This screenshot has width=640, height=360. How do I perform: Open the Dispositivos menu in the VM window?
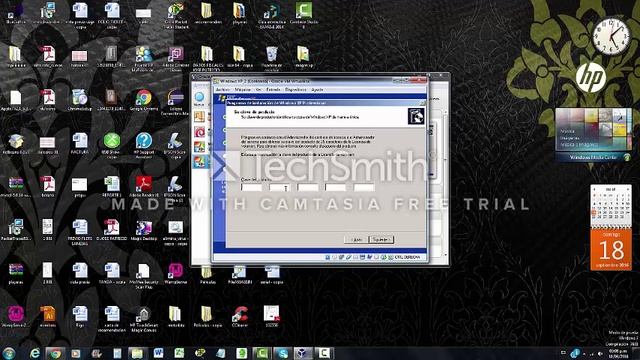[x=296, y=89]
